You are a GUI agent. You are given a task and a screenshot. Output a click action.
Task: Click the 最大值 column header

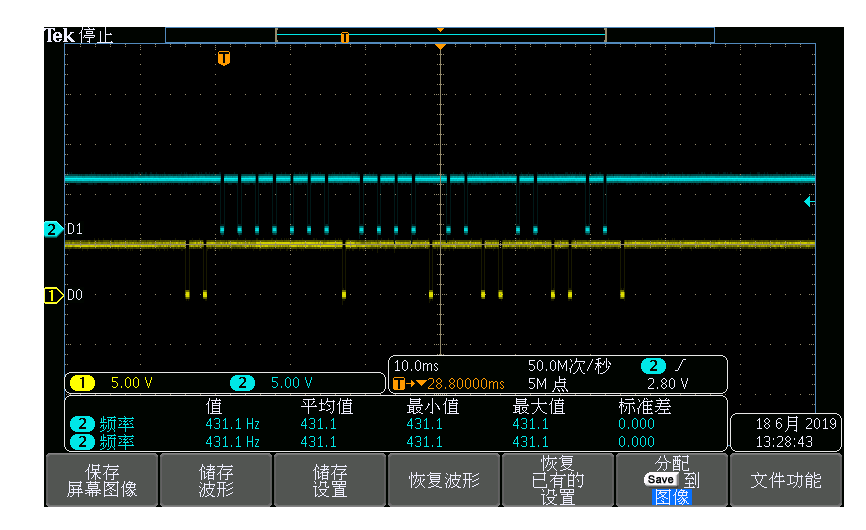pyautogui.click(x=538, y=407)
